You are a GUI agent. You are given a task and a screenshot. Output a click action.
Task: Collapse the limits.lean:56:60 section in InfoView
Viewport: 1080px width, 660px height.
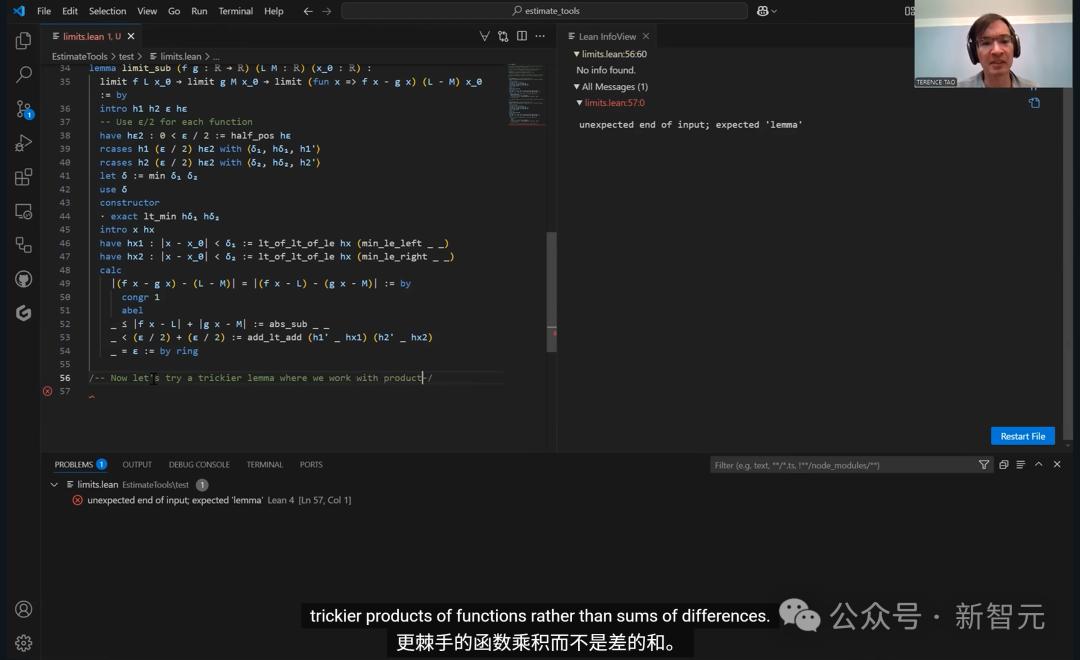pyautogui.click(x=576, y=54)
